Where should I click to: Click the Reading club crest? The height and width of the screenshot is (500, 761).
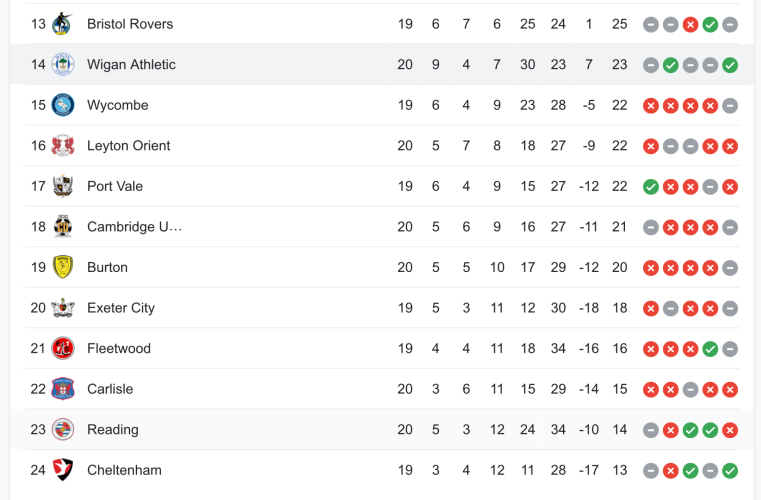pos(63,429)
